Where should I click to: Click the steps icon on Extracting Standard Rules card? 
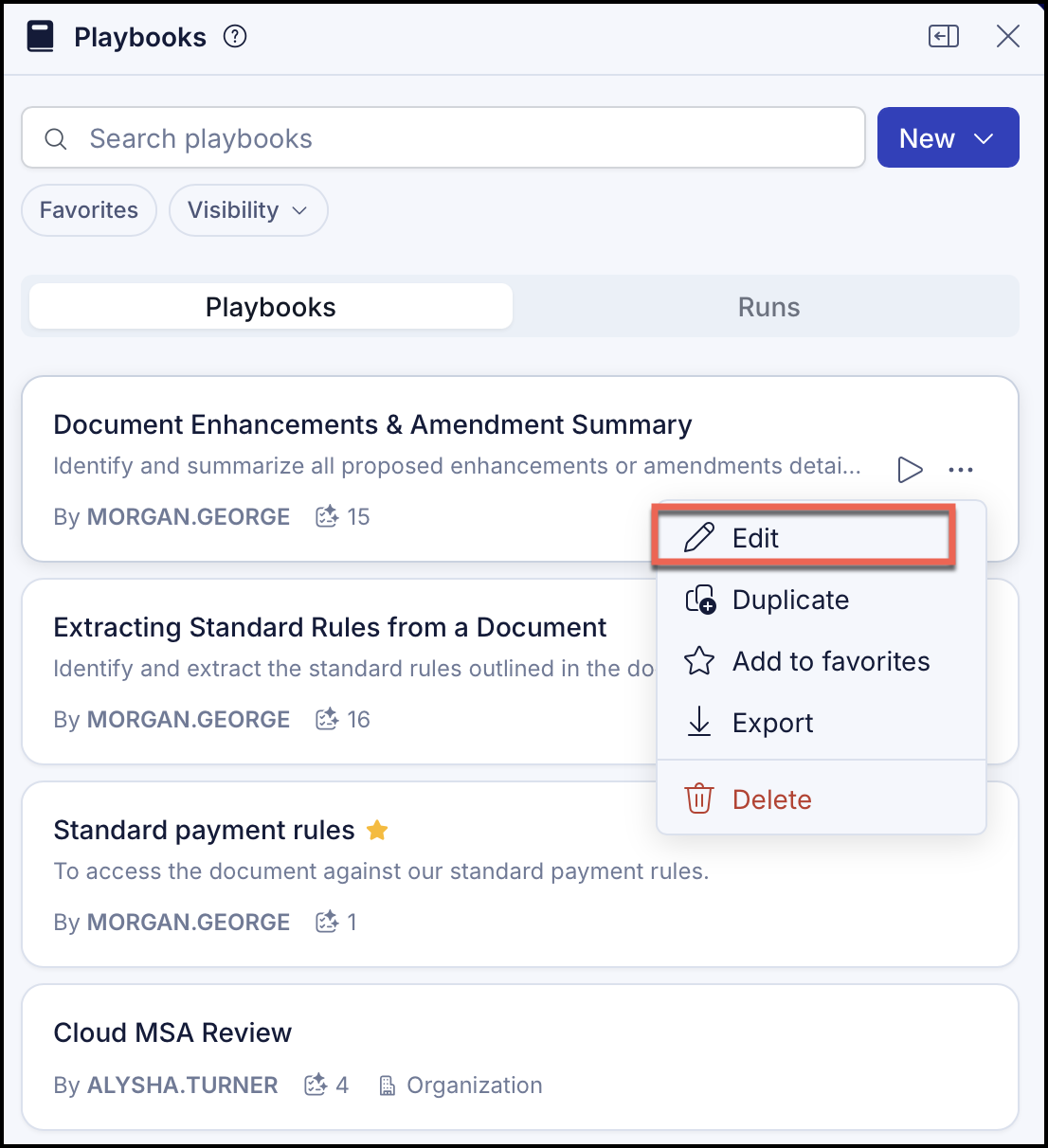(x=327, y=719)
